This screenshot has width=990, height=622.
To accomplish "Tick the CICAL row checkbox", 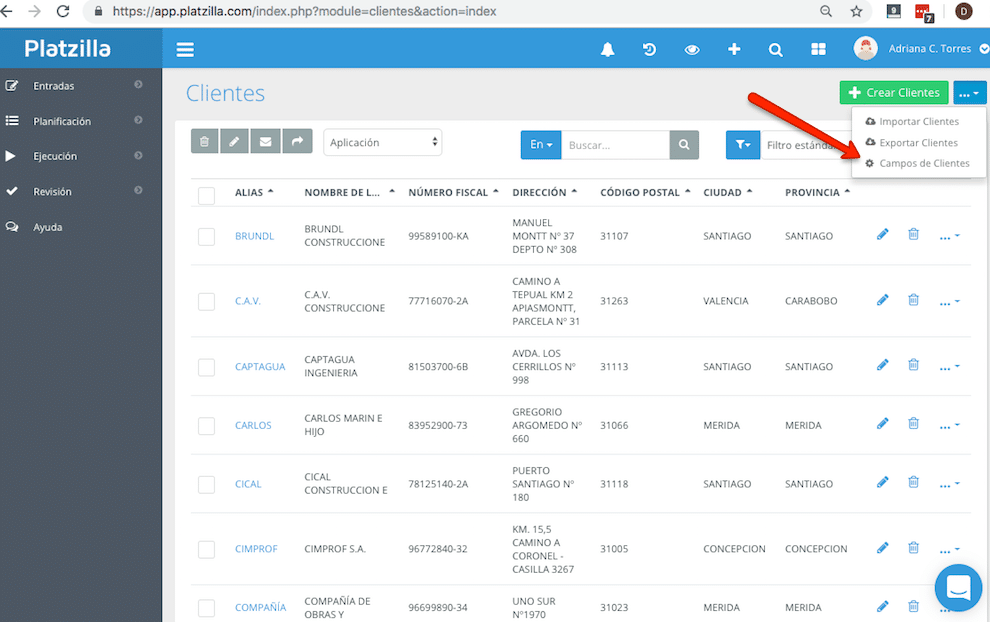I will (206, 484).
